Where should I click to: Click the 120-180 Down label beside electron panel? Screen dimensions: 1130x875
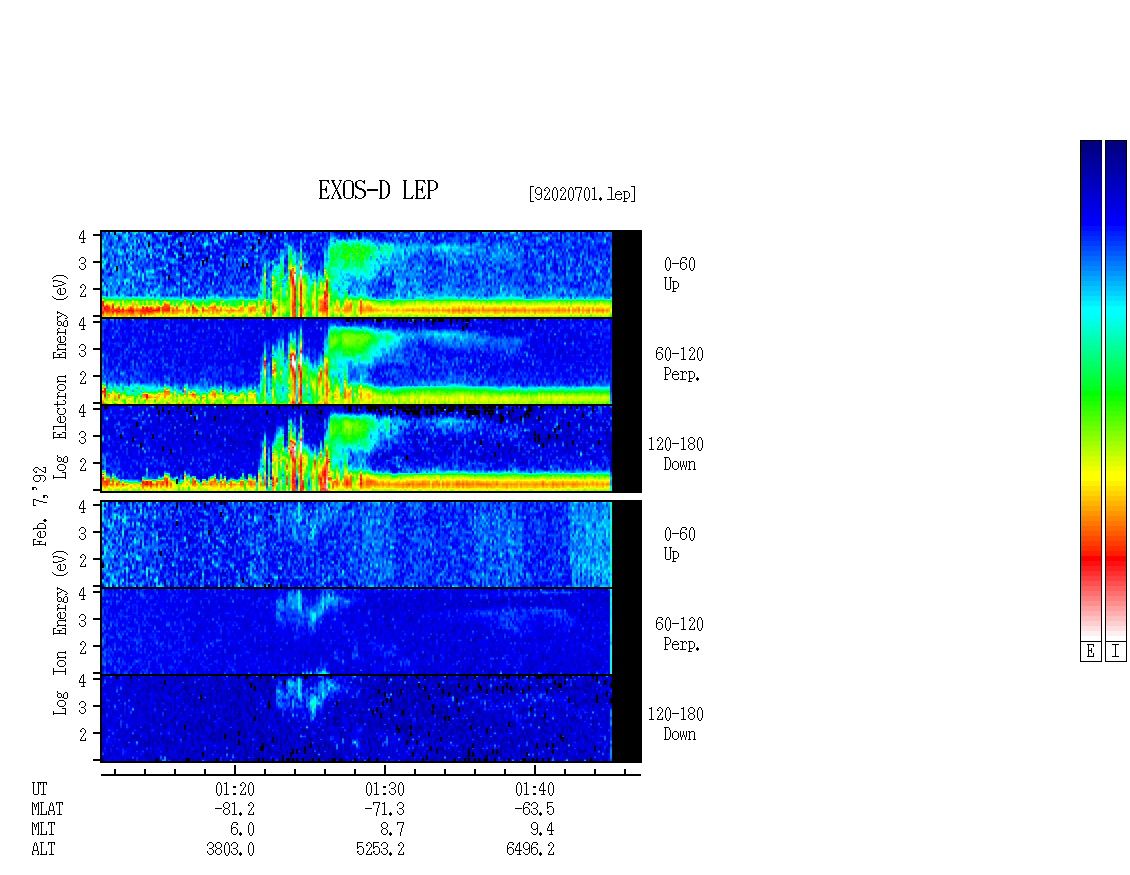pyautogui.click(x=675, y=454)
